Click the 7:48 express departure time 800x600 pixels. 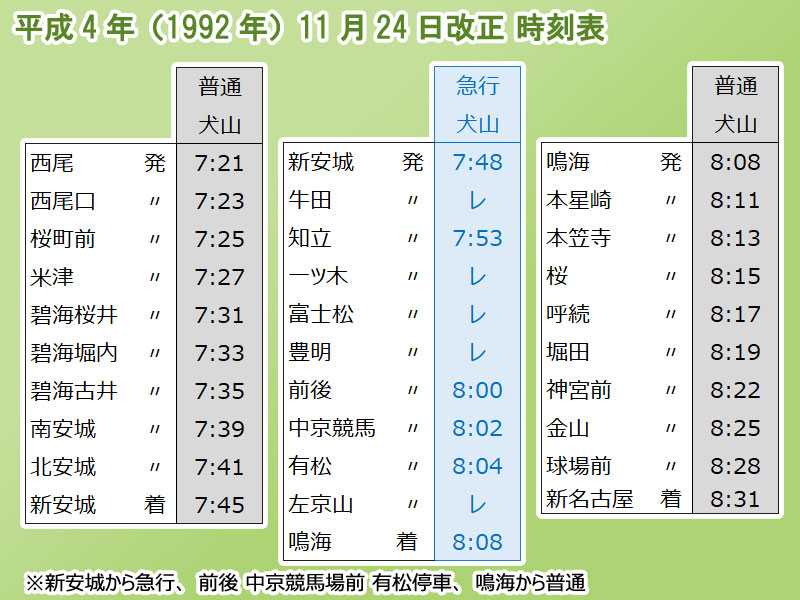tap(478, 162)
